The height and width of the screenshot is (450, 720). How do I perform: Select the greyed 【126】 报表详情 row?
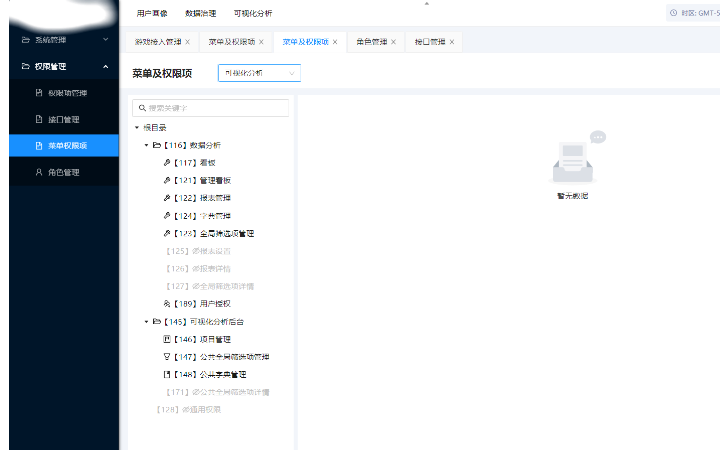click(198, 269)
